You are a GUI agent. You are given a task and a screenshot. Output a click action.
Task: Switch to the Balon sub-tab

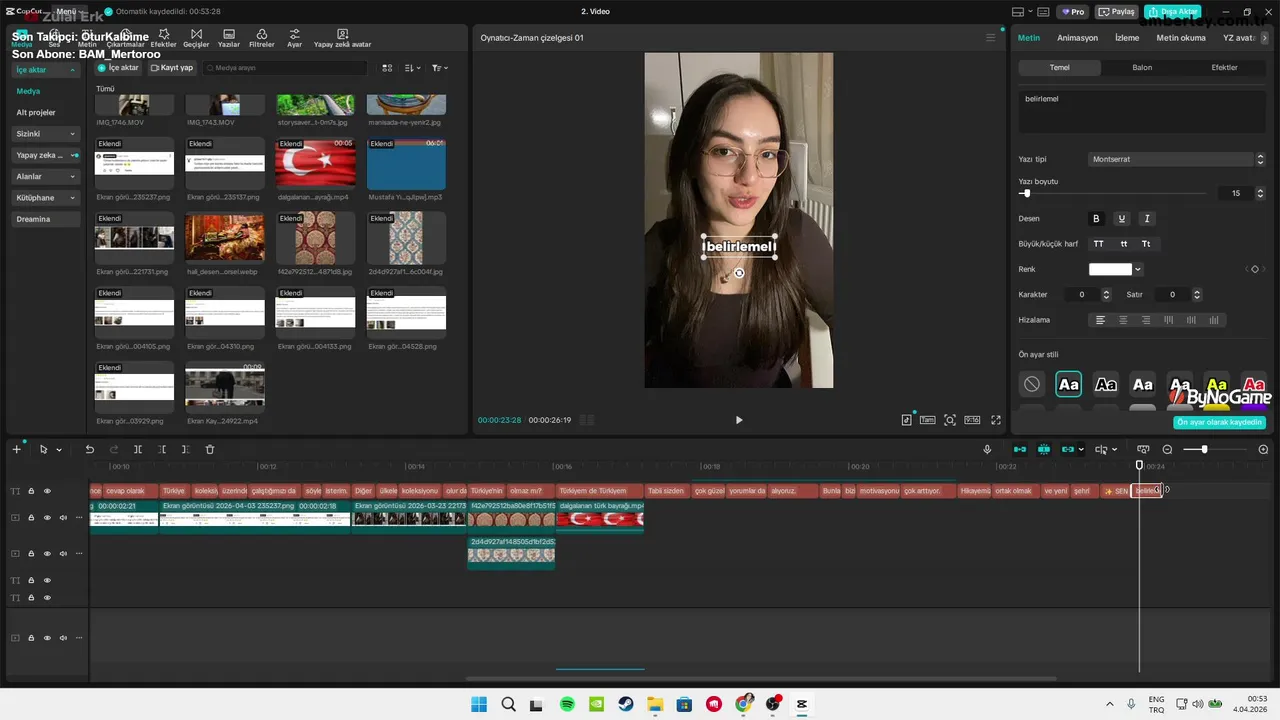1142,68
